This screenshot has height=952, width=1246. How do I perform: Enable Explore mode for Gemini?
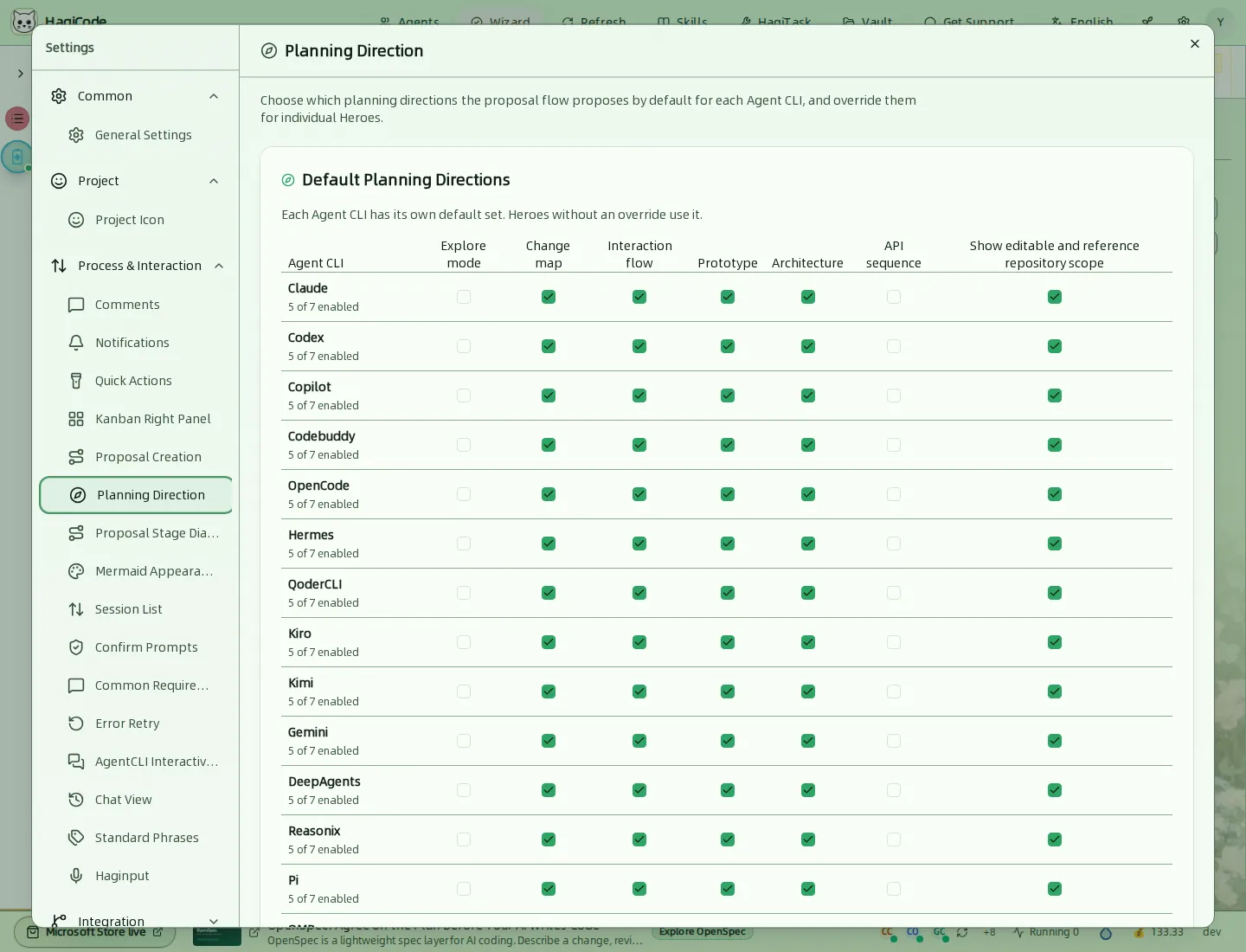point(464,741)
